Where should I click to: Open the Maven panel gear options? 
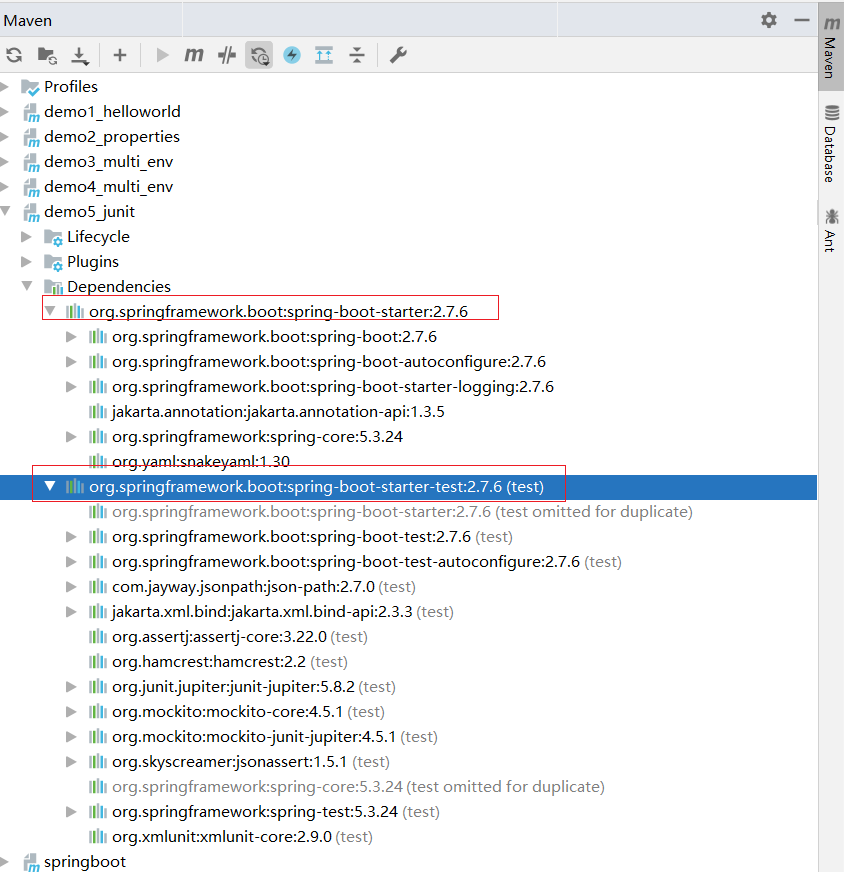pyautogui.click(x=768, y=20)
